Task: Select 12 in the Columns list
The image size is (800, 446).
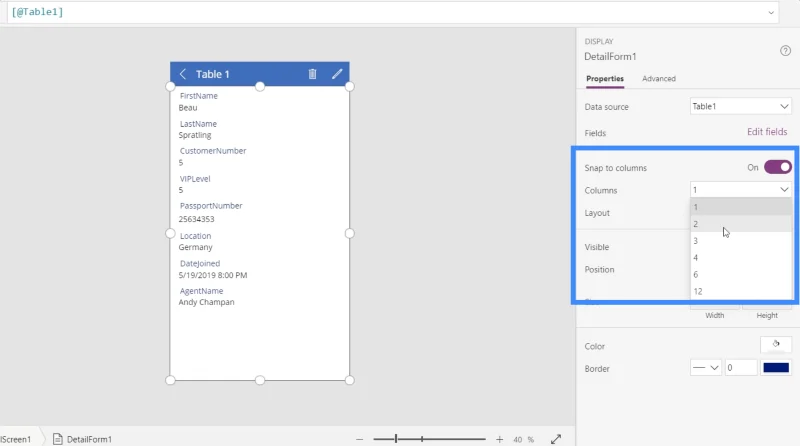Action: pos(741,291)
